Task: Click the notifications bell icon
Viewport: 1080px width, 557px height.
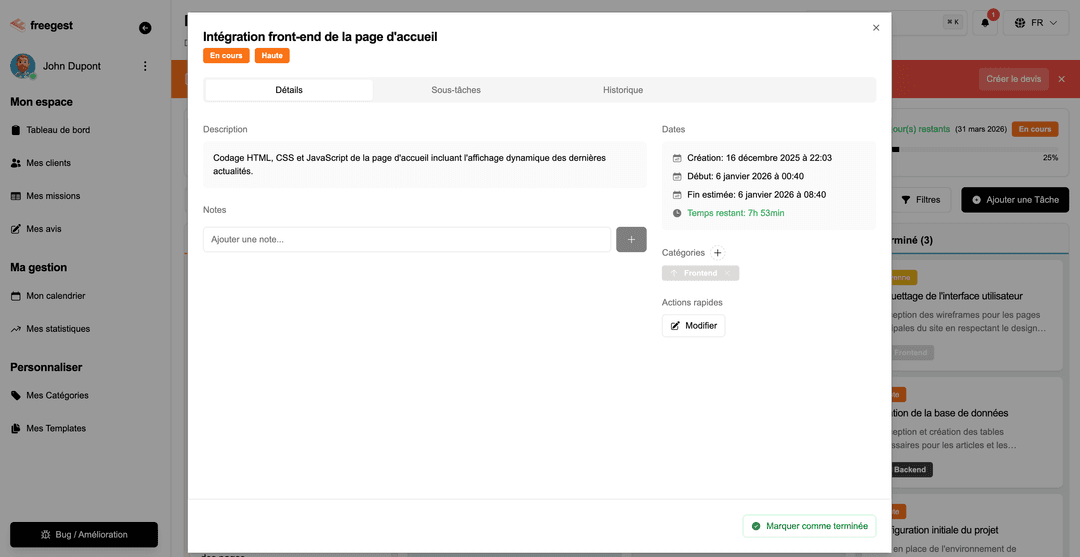Action: pyautogui.click(x=985, y=22)
